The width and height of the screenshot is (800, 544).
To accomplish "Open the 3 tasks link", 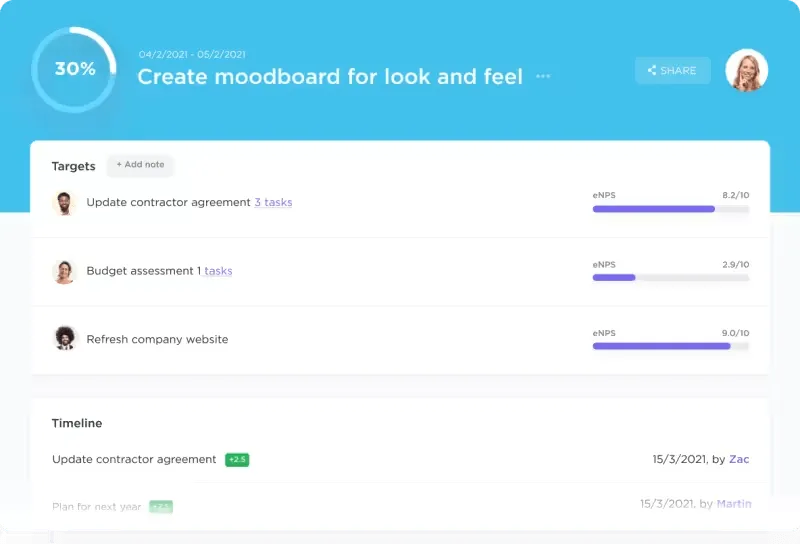I will (273, 203).
